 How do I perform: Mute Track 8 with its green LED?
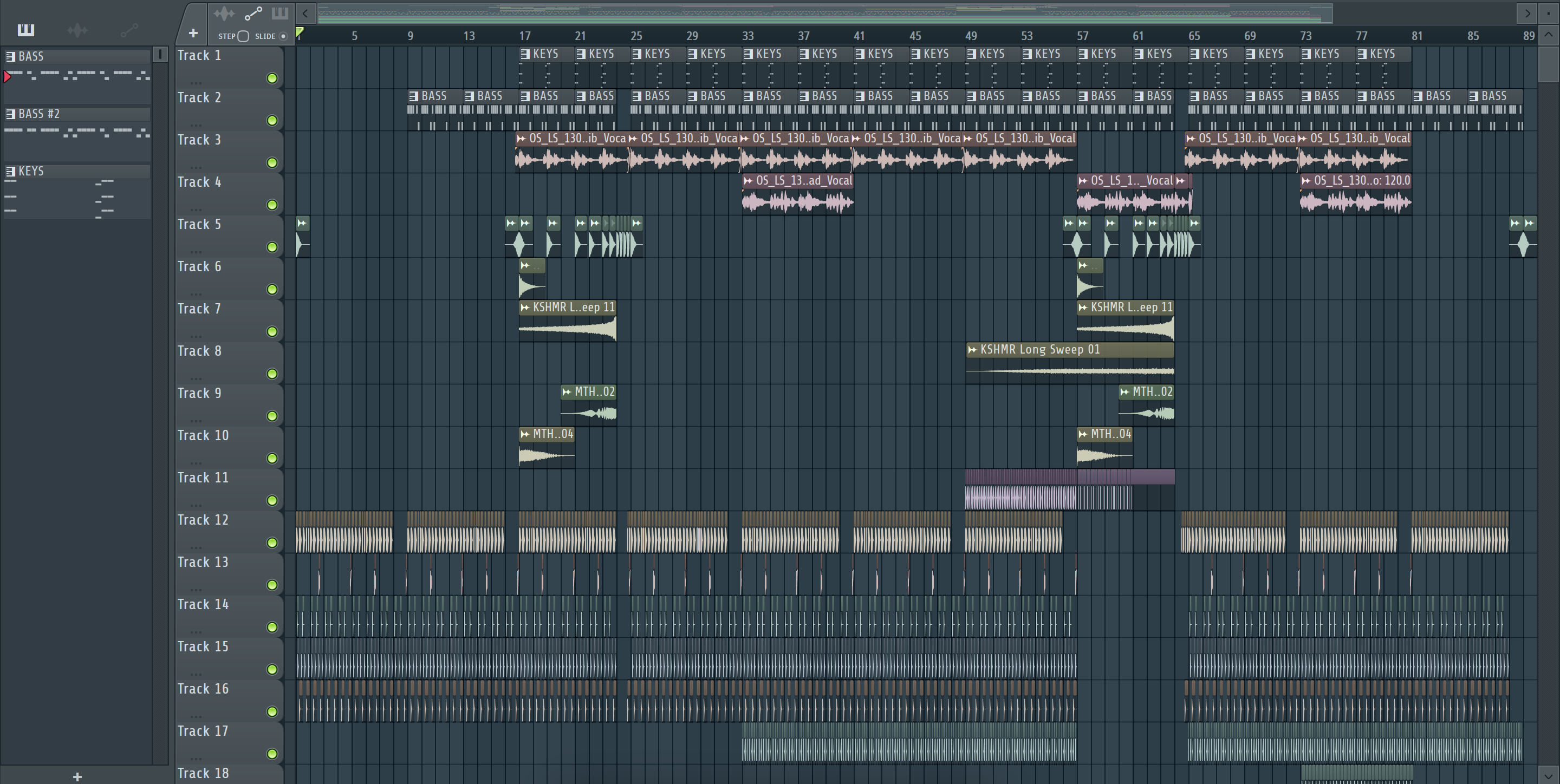point(272,374)
